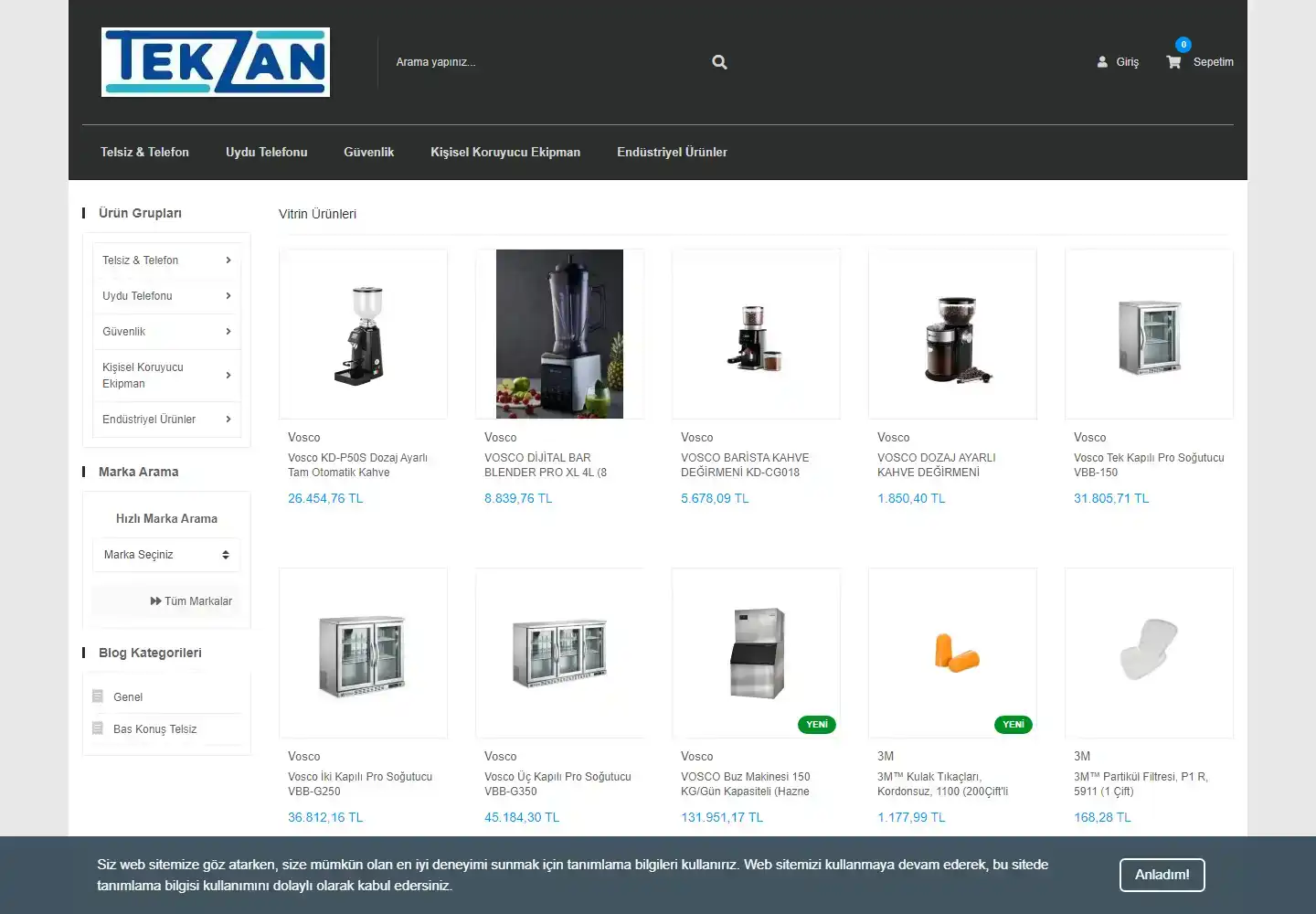Image resolution: width=1316 pixels, height=914 pixels.
Task: Click the 1.850,40 TL price
Action: coord(911,499)
